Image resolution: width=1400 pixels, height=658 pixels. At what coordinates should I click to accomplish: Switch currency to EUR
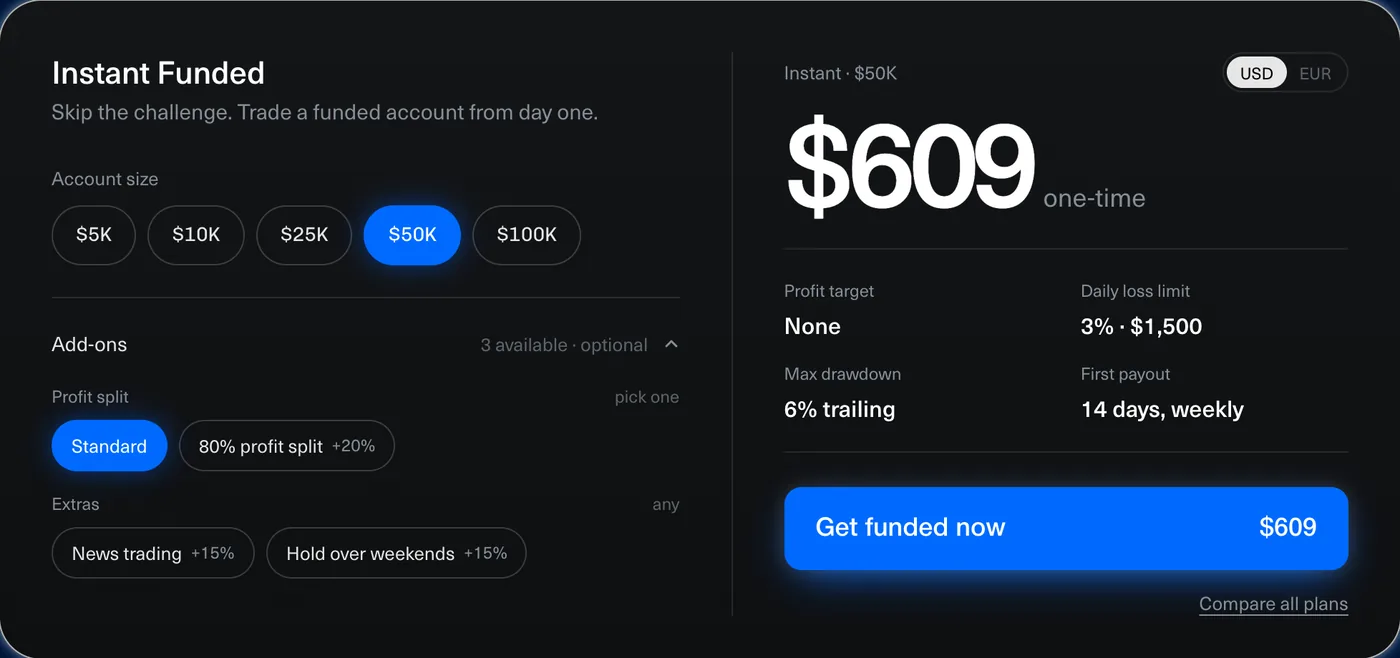1315,73
